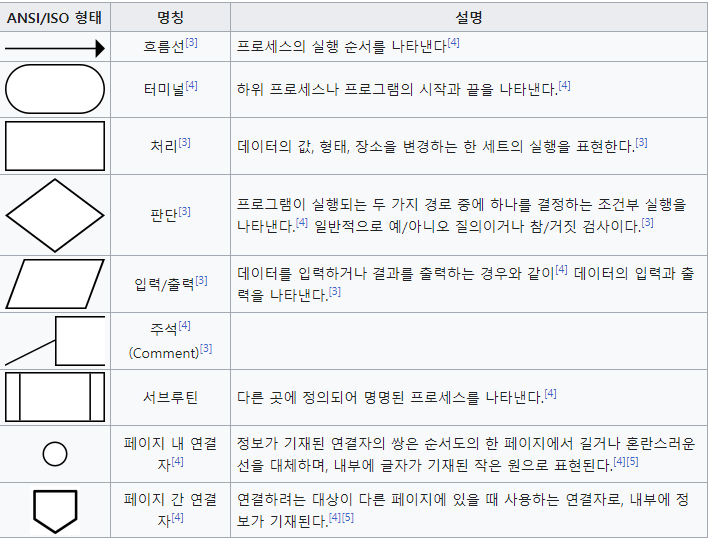Open the terminal rounded-rectangle symbol image
Screen dimensions: 710x540
[x=55, y=89]
